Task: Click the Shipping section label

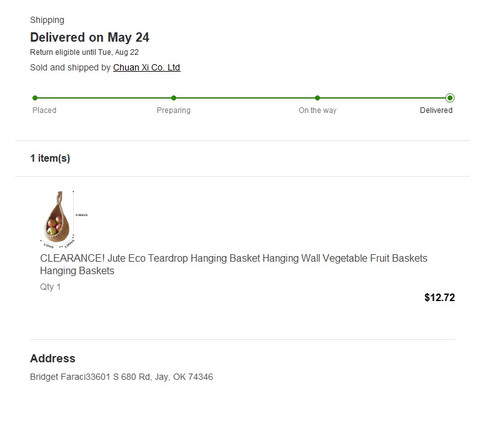Action: (x=47, y=20)
